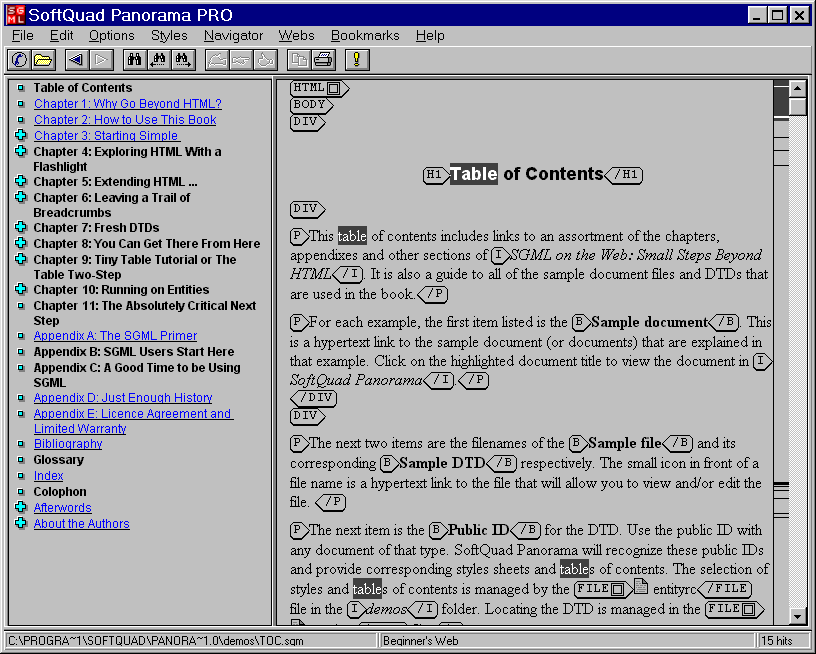Screen dimensions: 816x654
Task: Expand Chapter 3: Starting Simple node
Action: tap(21, 135)
